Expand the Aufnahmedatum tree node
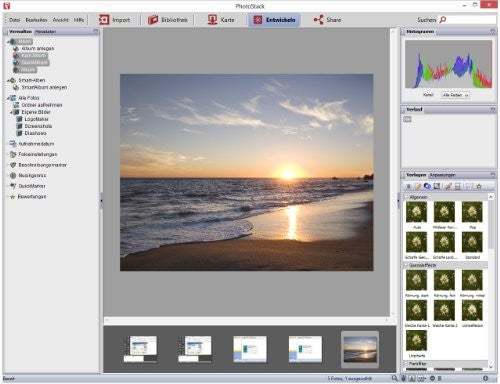500x384 pixels. (x=8, y=144)
